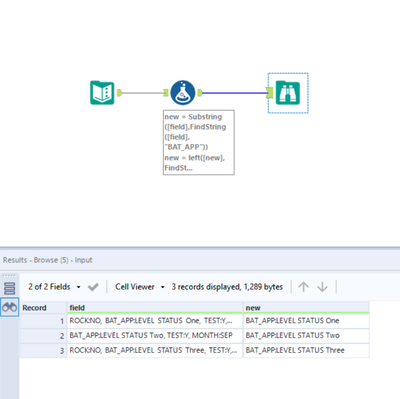
Task: Click the Browse tool's input anchor
Action: (x=270, y=93)
